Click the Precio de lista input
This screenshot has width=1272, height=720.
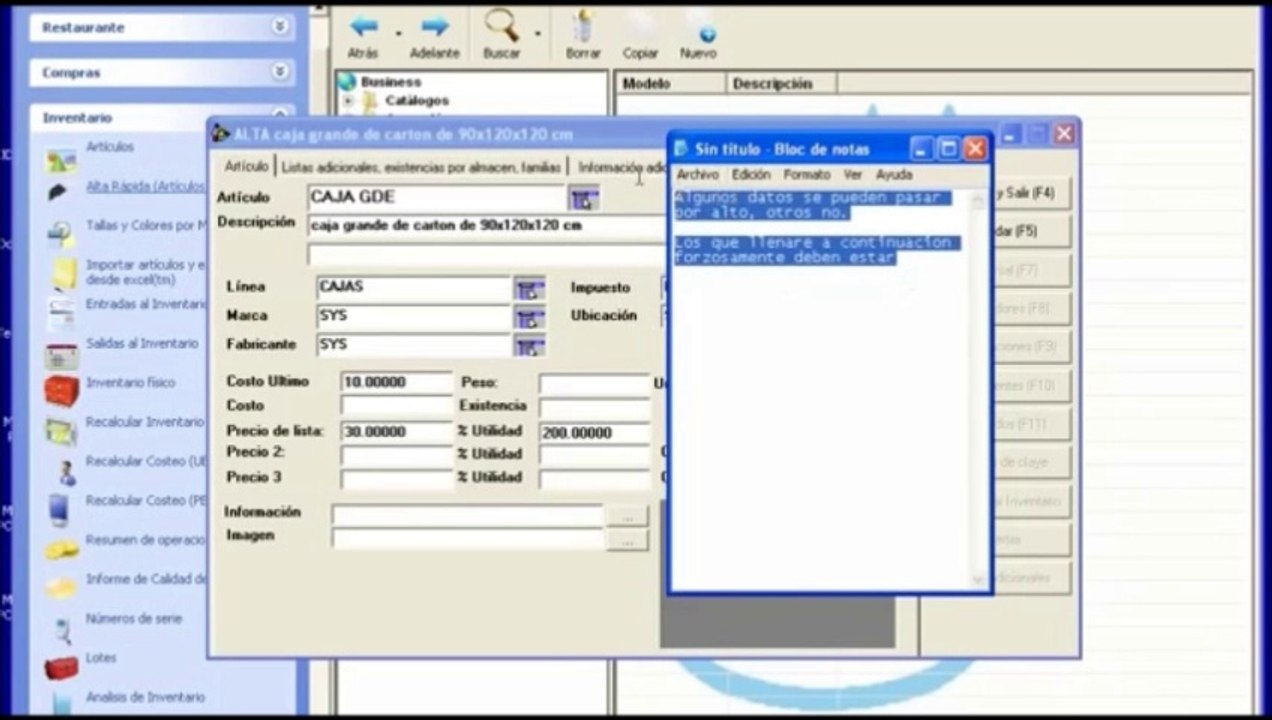tap(396, 432)
